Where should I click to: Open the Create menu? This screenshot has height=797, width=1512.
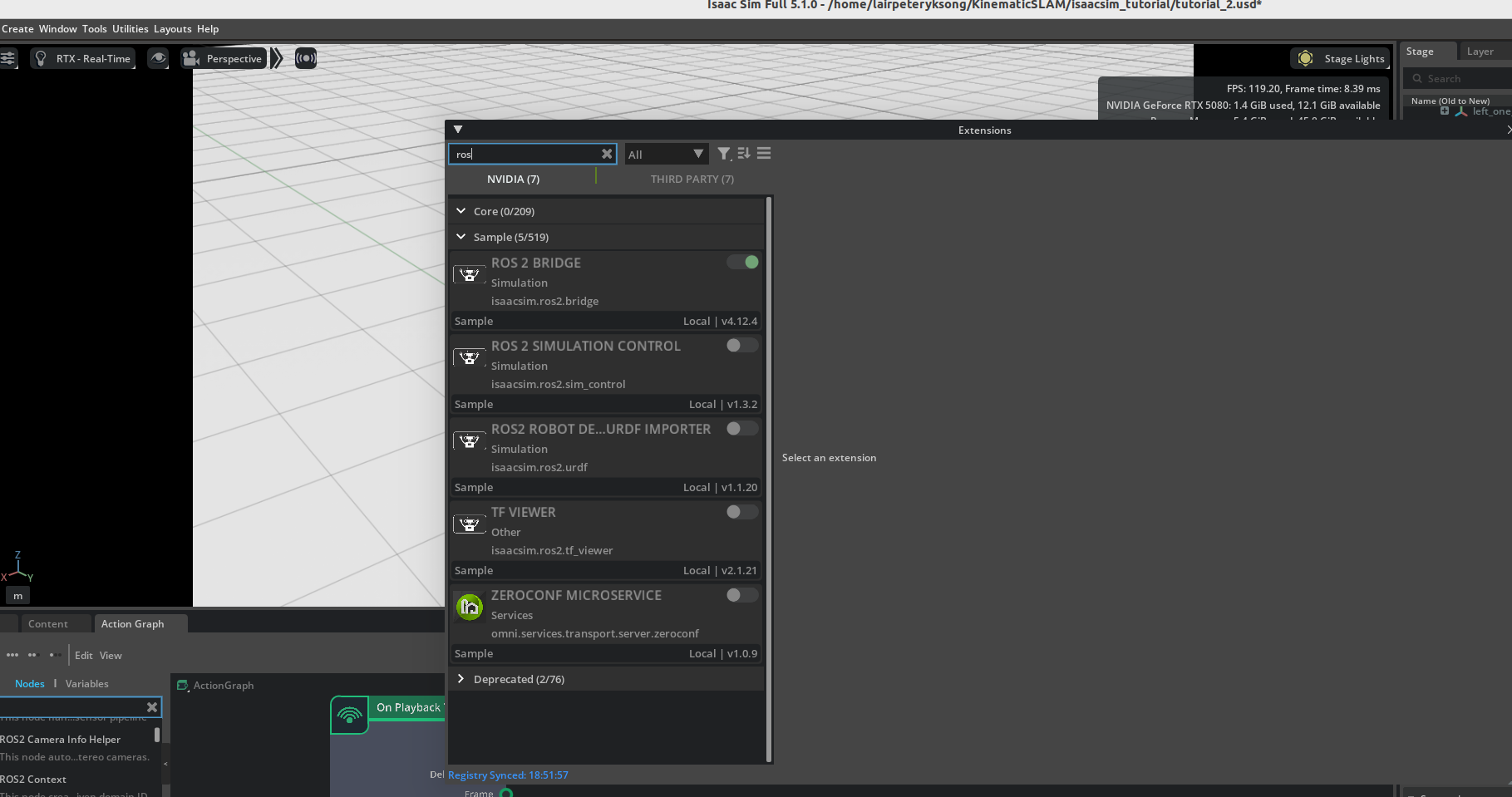tap(17, 28)
